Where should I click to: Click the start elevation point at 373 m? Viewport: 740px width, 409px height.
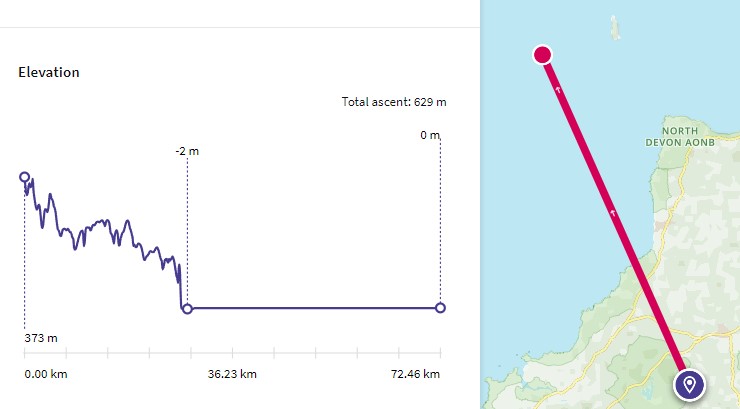25,177
